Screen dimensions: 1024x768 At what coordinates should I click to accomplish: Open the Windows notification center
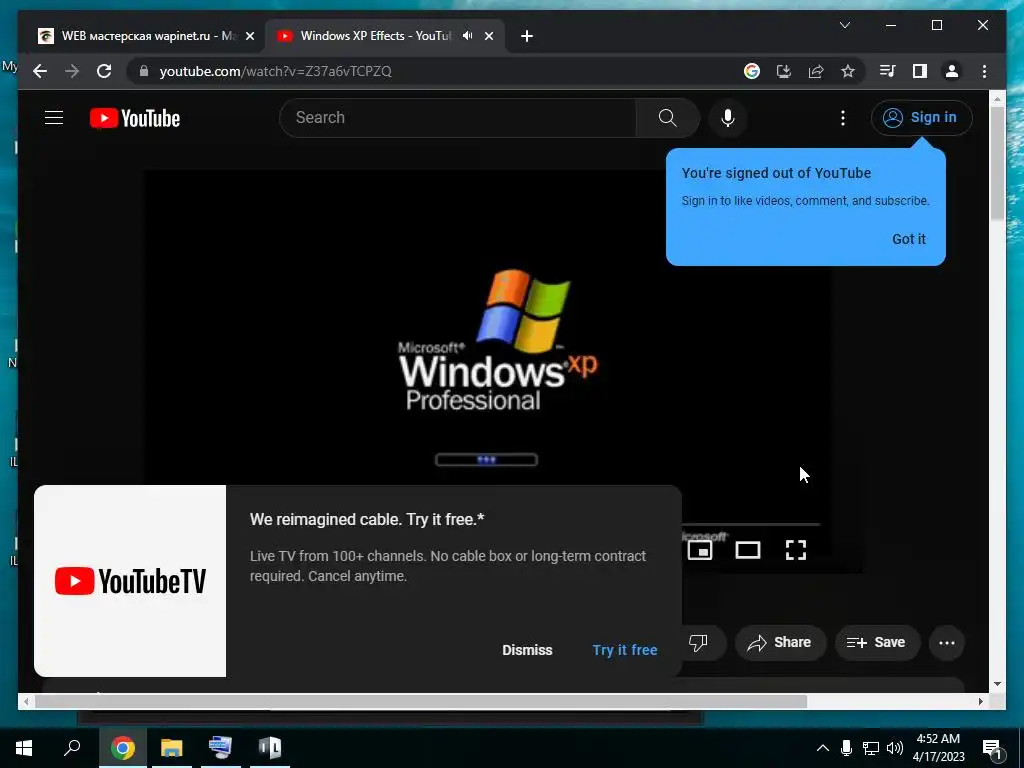992,748
